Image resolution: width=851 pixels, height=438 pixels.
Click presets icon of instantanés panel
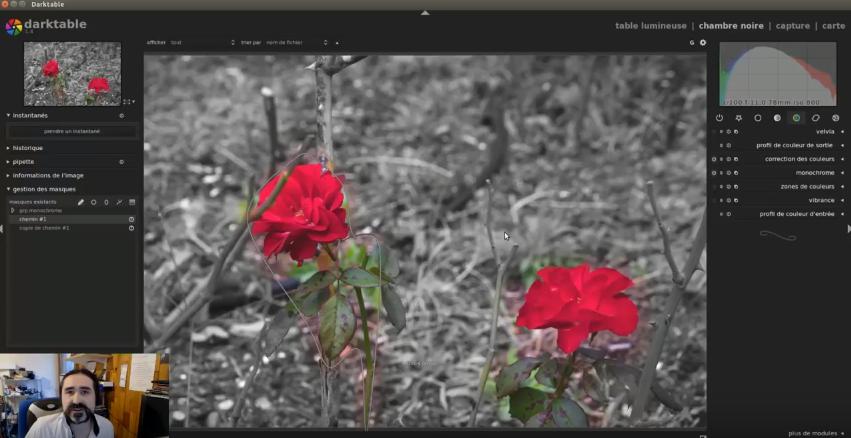click(x=122, y=116)
